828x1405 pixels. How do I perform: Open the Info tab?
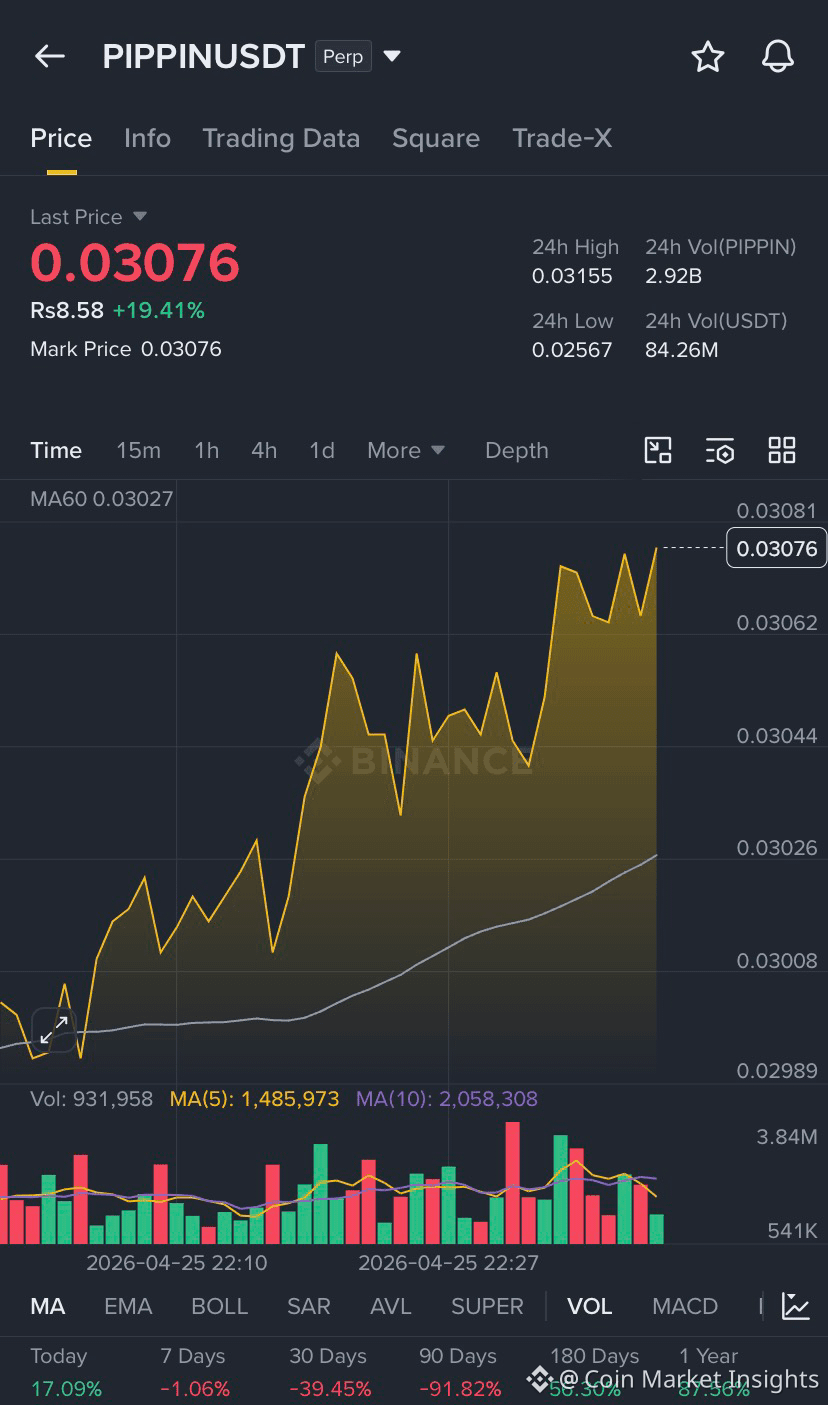[147, 138]
